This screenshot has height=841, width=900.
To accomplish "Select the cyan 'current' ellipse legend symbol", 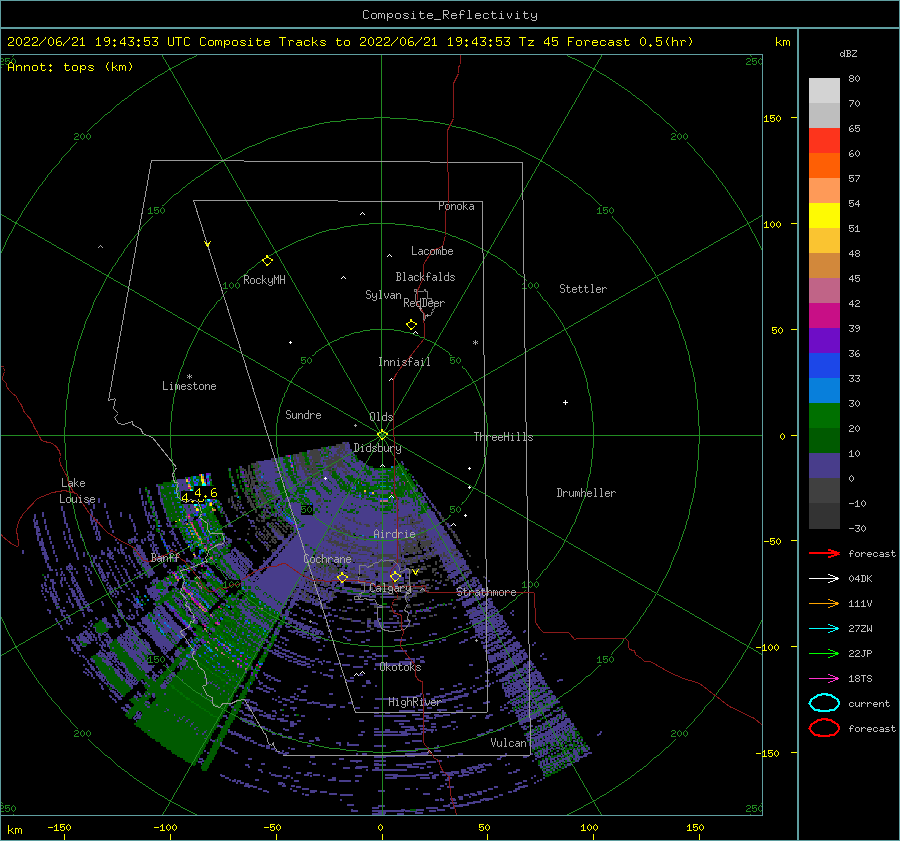I will pos(824,703).
